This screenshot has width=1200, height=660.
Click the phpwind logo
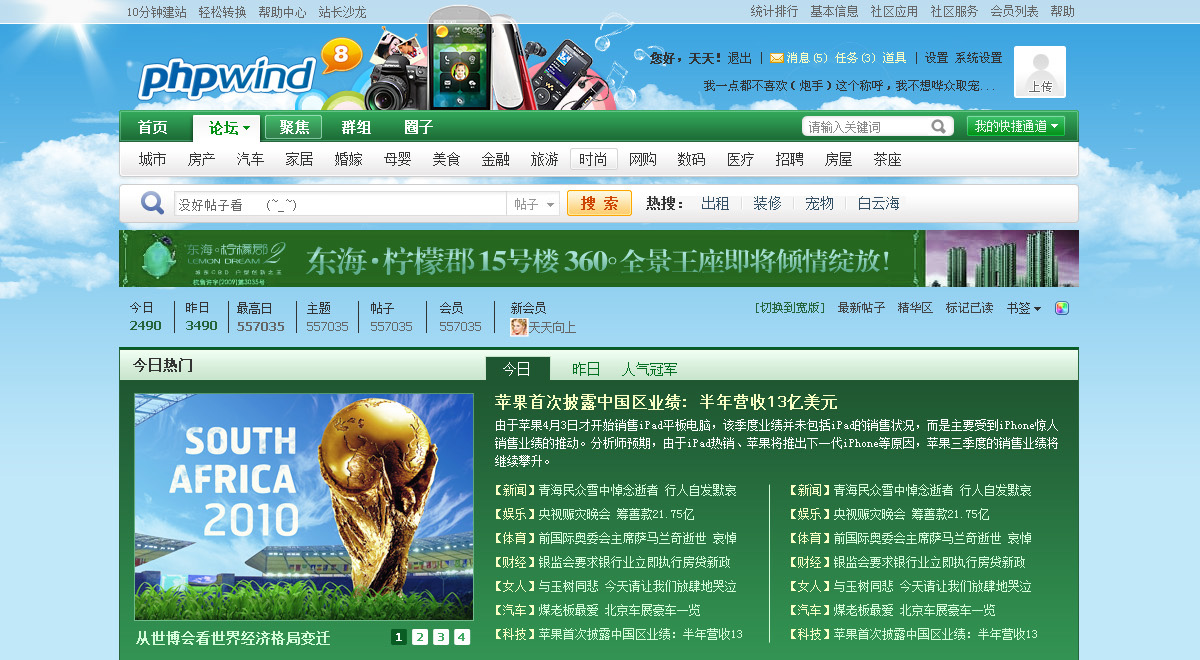point(227,76)
